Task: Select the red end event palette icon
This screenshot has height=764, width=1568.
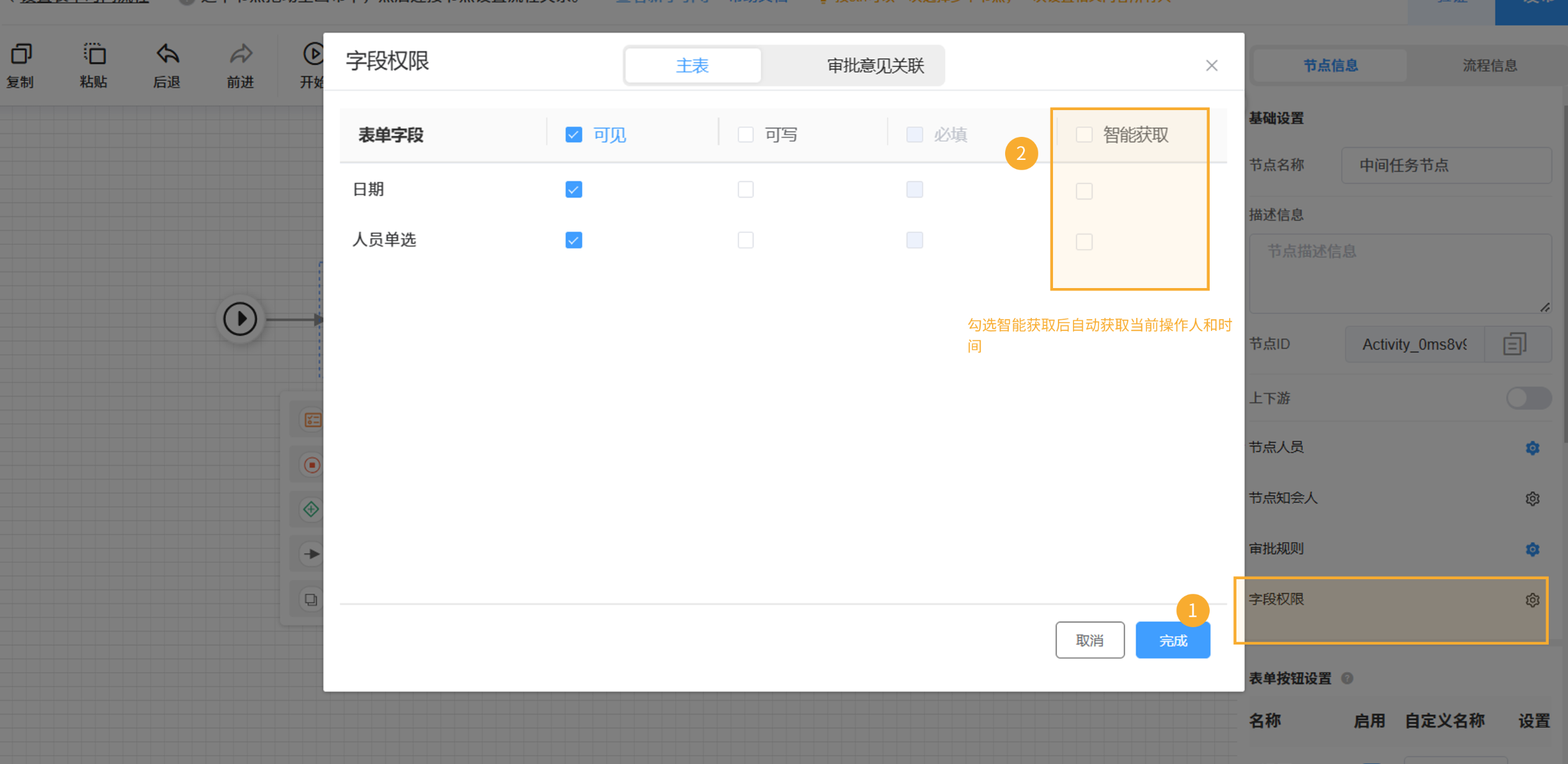Action: pyautogui.click(x=312, y=465)
